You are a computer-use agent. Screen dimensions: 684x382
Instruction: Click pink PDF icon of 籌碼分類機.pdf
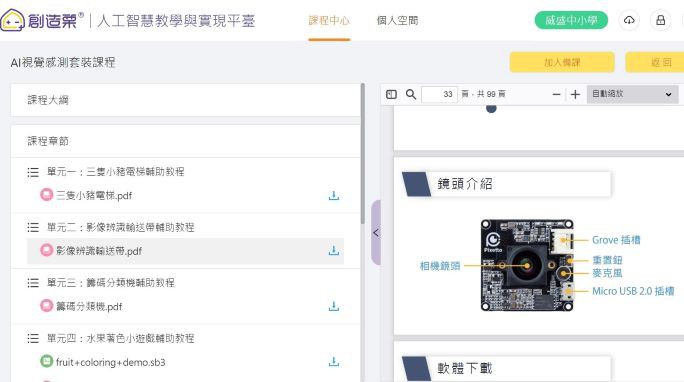(47, 306)
